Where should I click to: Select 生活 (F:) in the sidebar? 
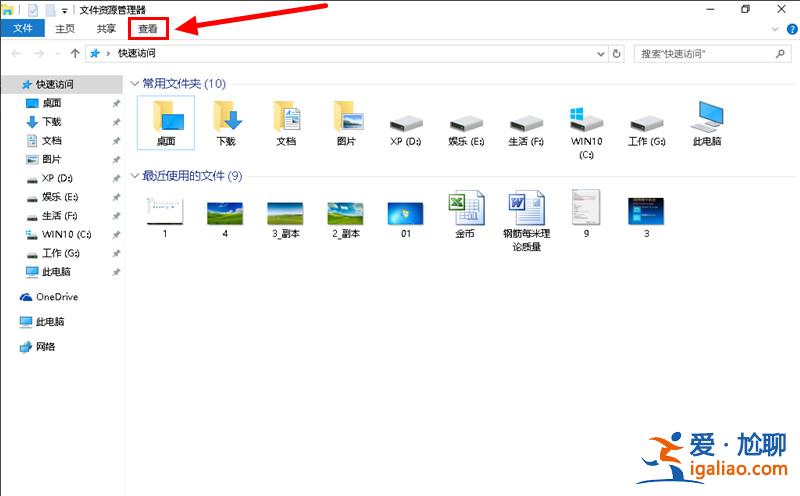click(59, 216)
